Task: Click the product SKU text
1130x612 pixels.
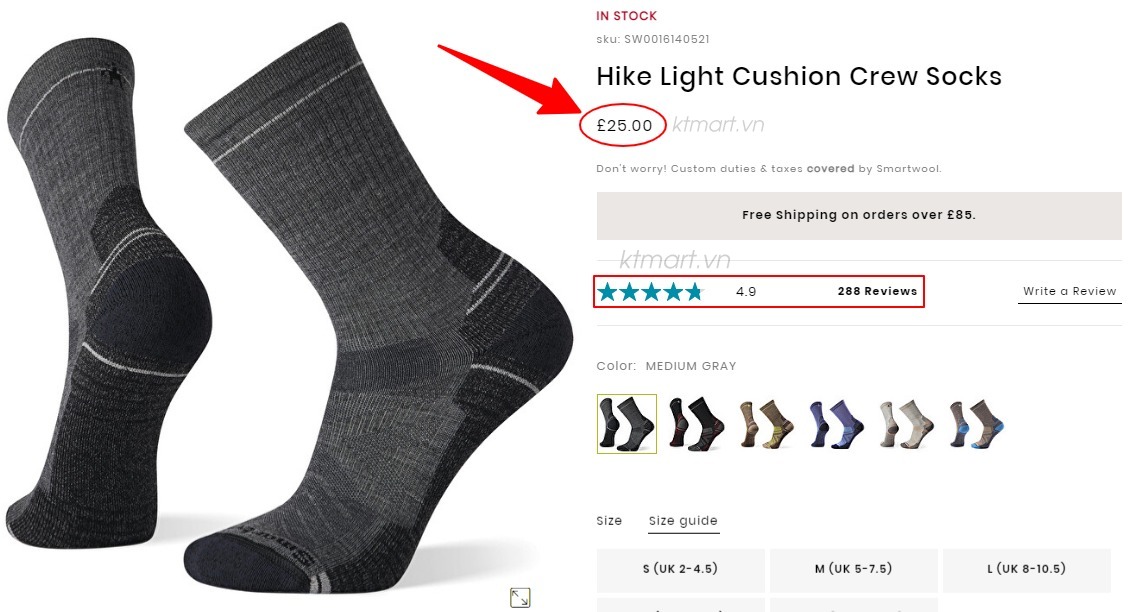Action: tap(653, 39)
